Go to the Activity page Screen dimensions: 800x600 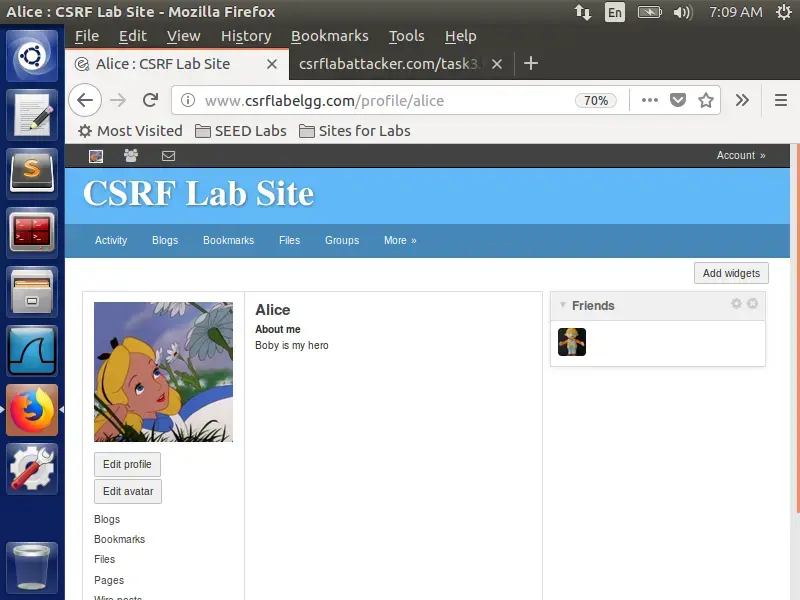point(111,240)
